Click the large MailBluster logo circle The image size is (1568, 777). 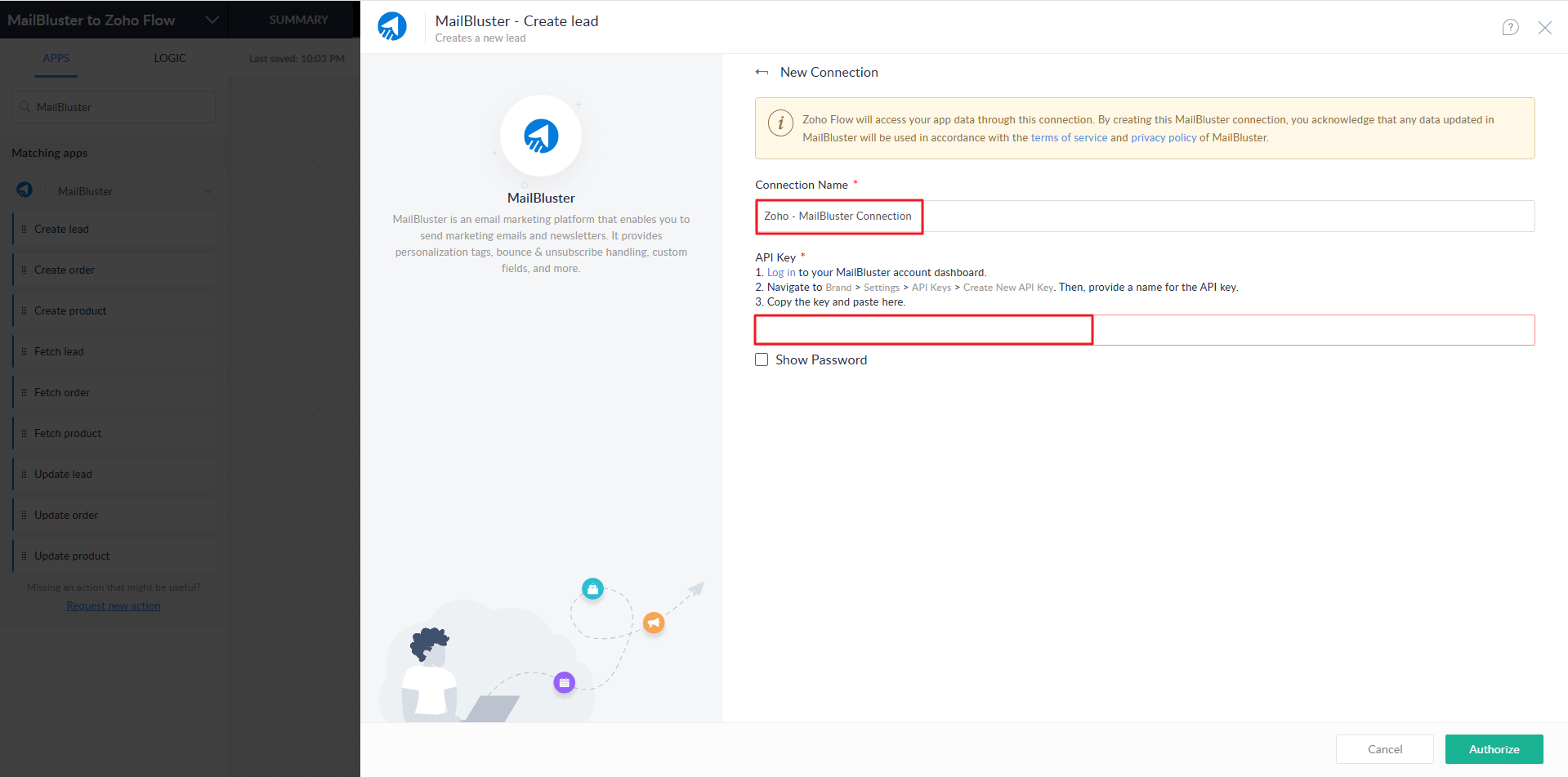click(541, 136)
